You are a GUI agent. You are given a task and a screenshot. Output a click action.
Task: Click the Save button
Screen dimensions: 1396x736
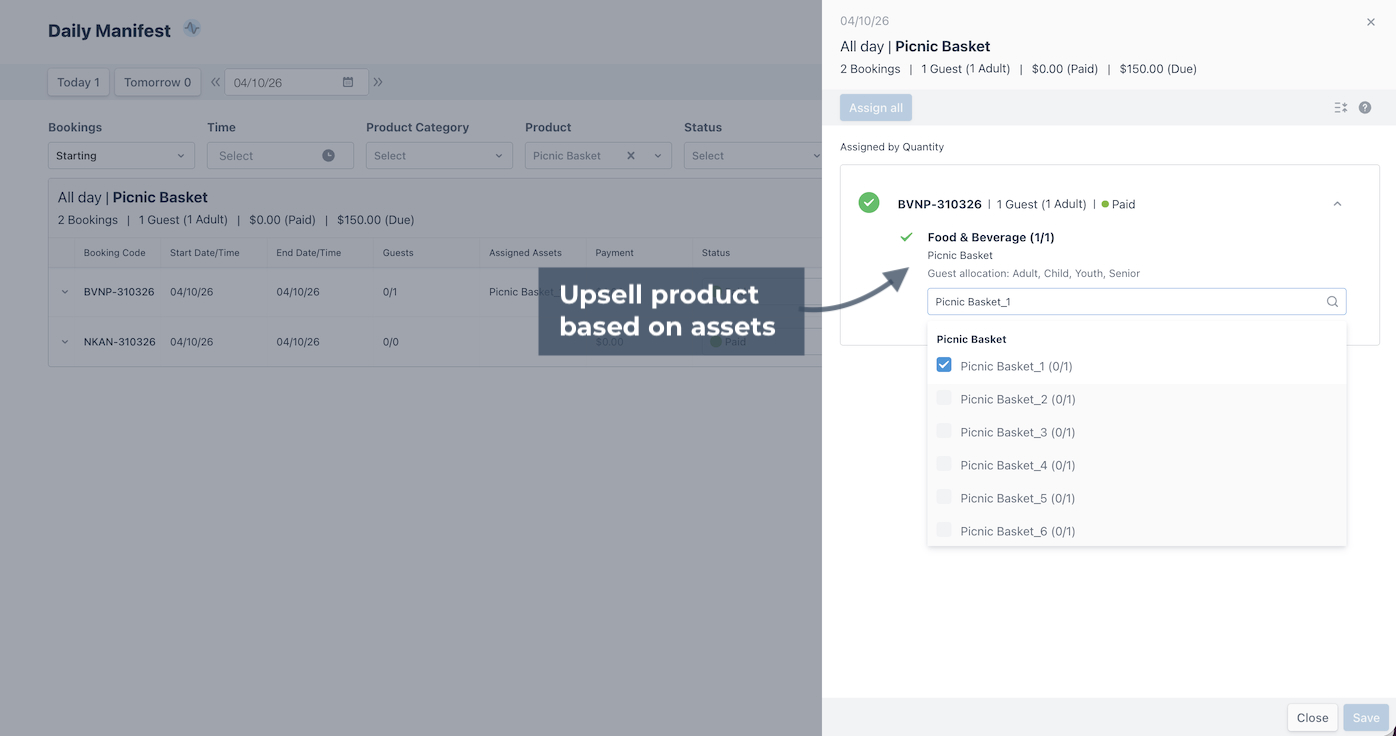[1366, 717]
